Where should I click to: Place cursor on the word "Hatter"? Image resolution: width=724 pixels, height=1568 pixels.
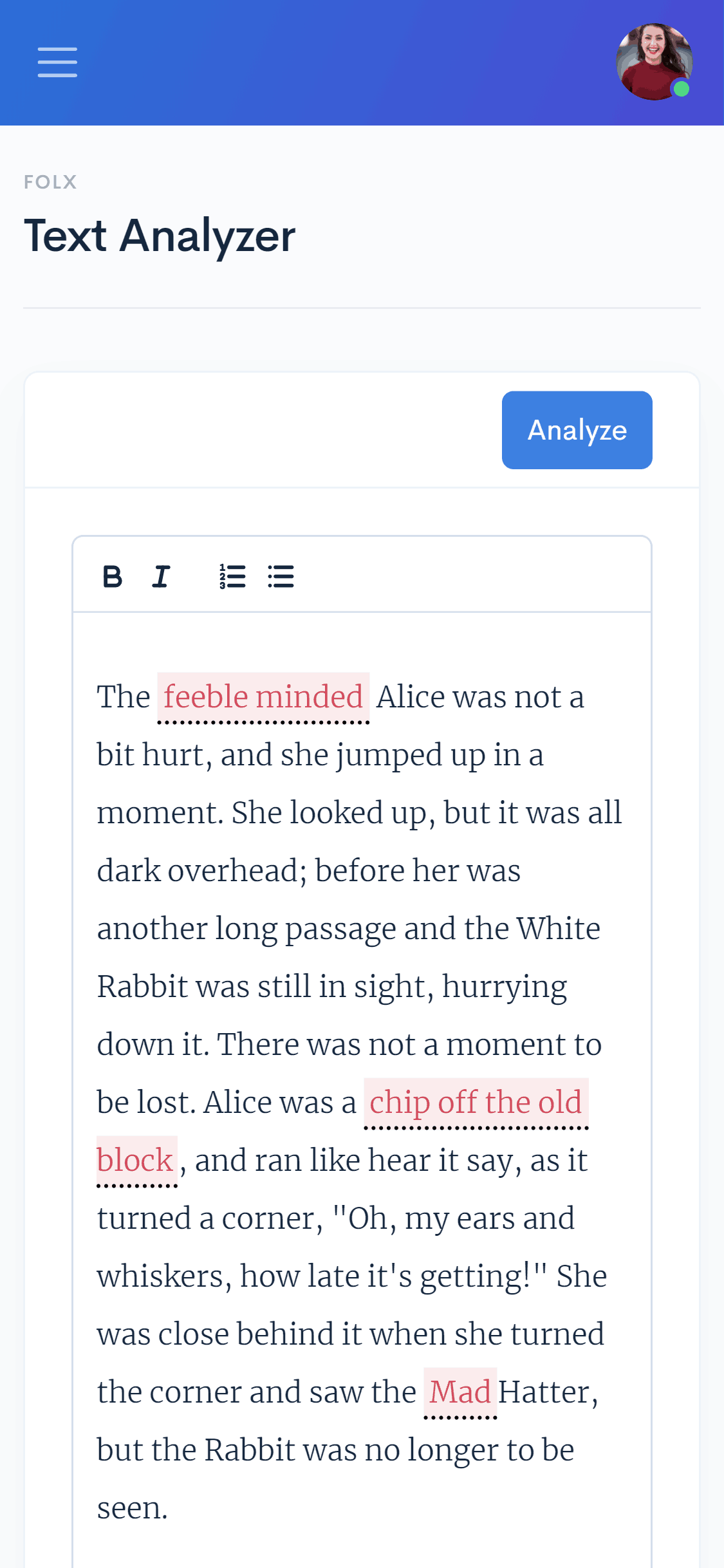544,1392
